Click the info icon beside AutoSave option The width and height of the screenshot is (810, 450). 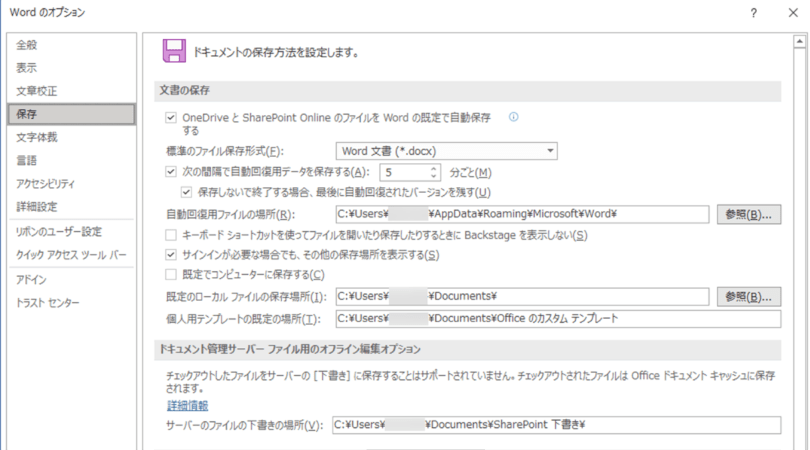pos(513,117)
